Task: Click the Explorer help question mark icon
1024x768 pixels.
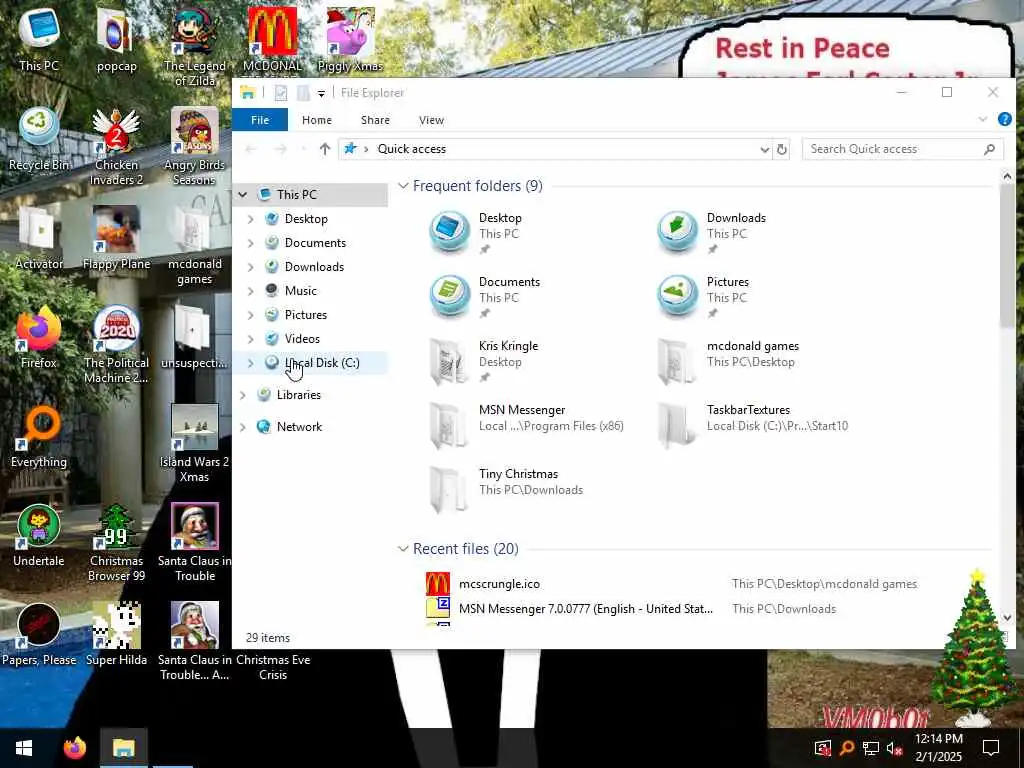Action: pyautogui.click(x=1004, y=120)
